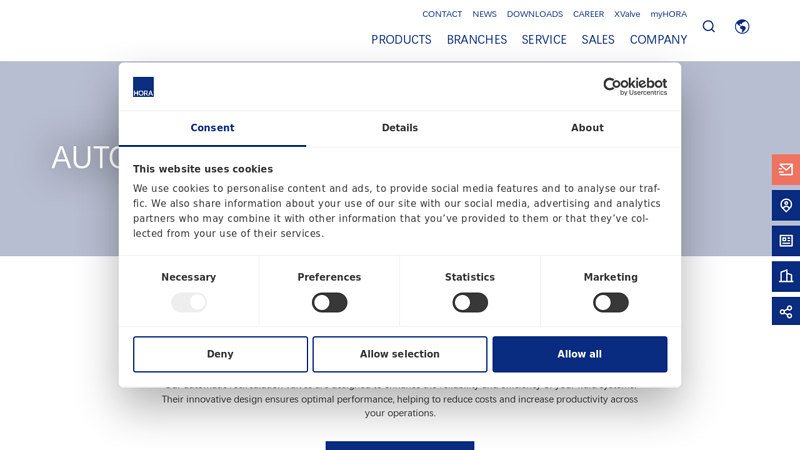The width and height of the screenshot is (800, 450).
Task: Expand the COMPANY navigation menu
Action: tap(658, 40)
